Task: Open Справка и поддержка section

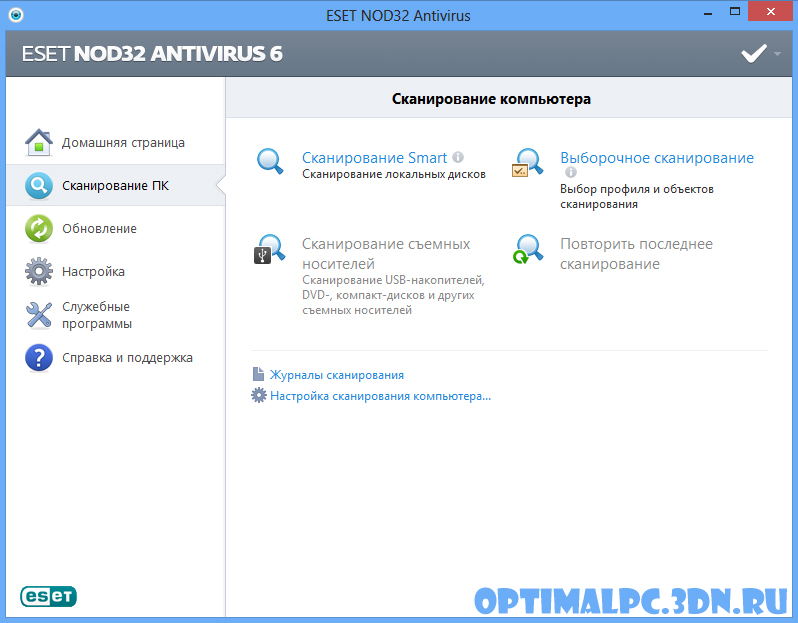Action: (x=127, y=358)
